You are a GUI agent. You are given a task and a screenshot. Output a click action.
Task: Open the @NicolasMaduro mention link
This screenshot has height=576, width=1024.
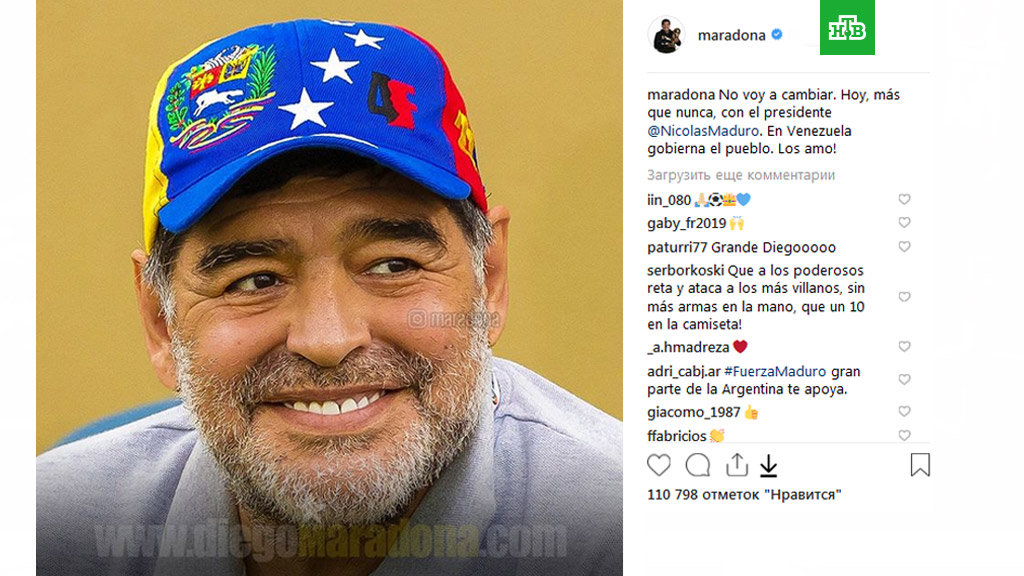[x=703, y=131]
